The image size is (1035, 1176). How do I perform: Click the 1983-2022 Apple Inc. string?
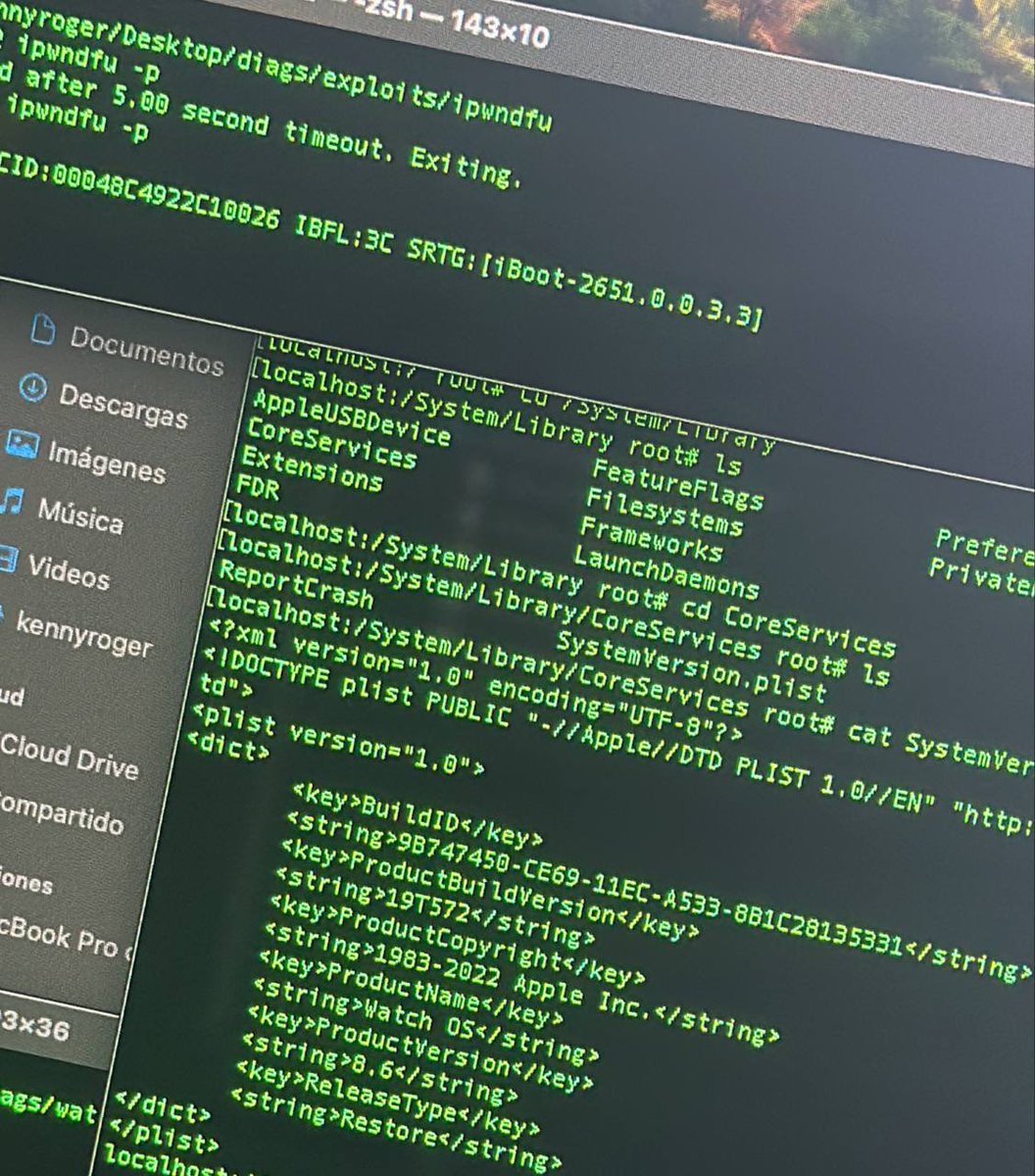[x=521, y=981]
